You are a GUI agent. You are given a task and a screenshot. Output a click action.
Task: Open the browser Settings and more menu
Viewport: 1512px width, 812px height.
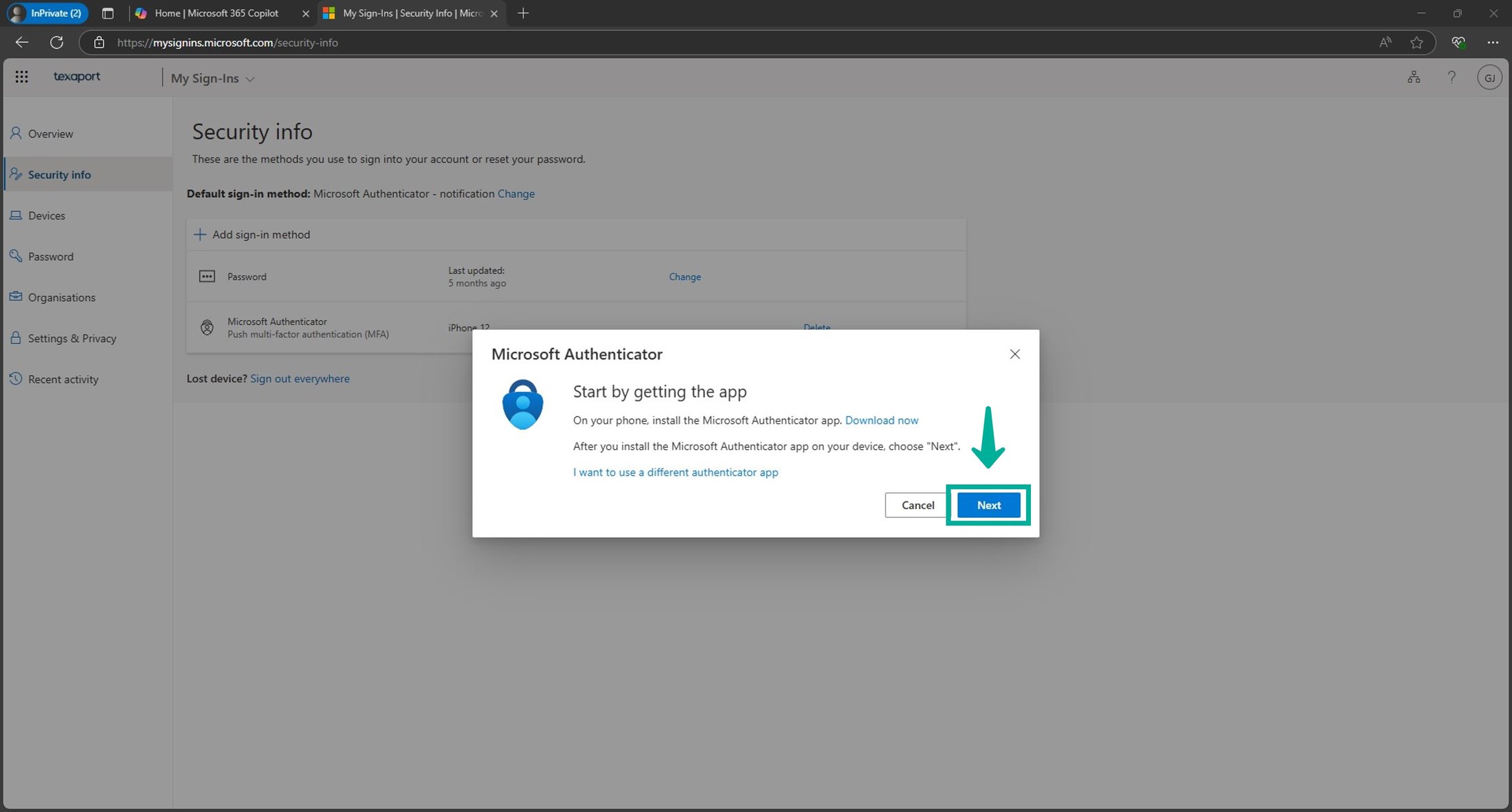[x=1493, y=42]
